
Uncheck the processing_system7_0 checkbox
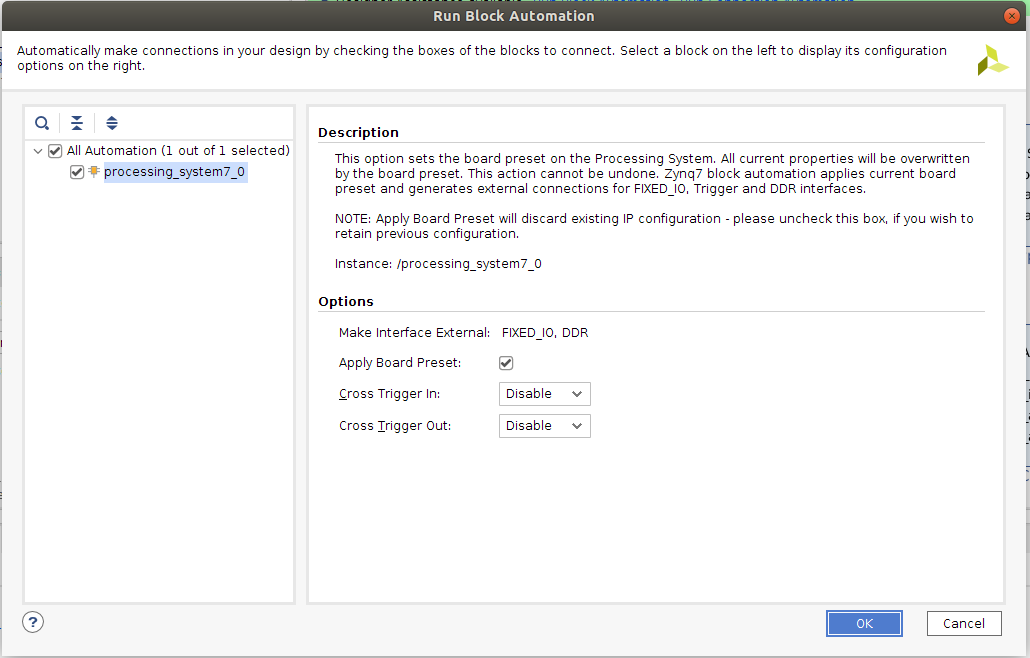77,172
